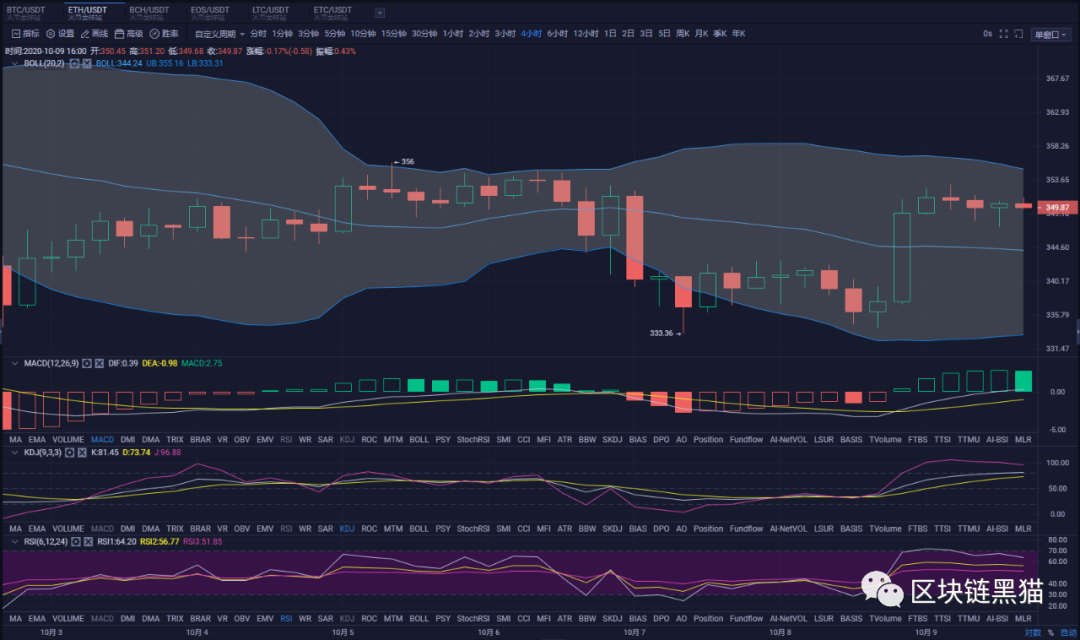Open the 单窗口 window layout dropdown
The height and width of the screenshot is (640, 1080).
pyautogui.click(x=1050, y=34)
